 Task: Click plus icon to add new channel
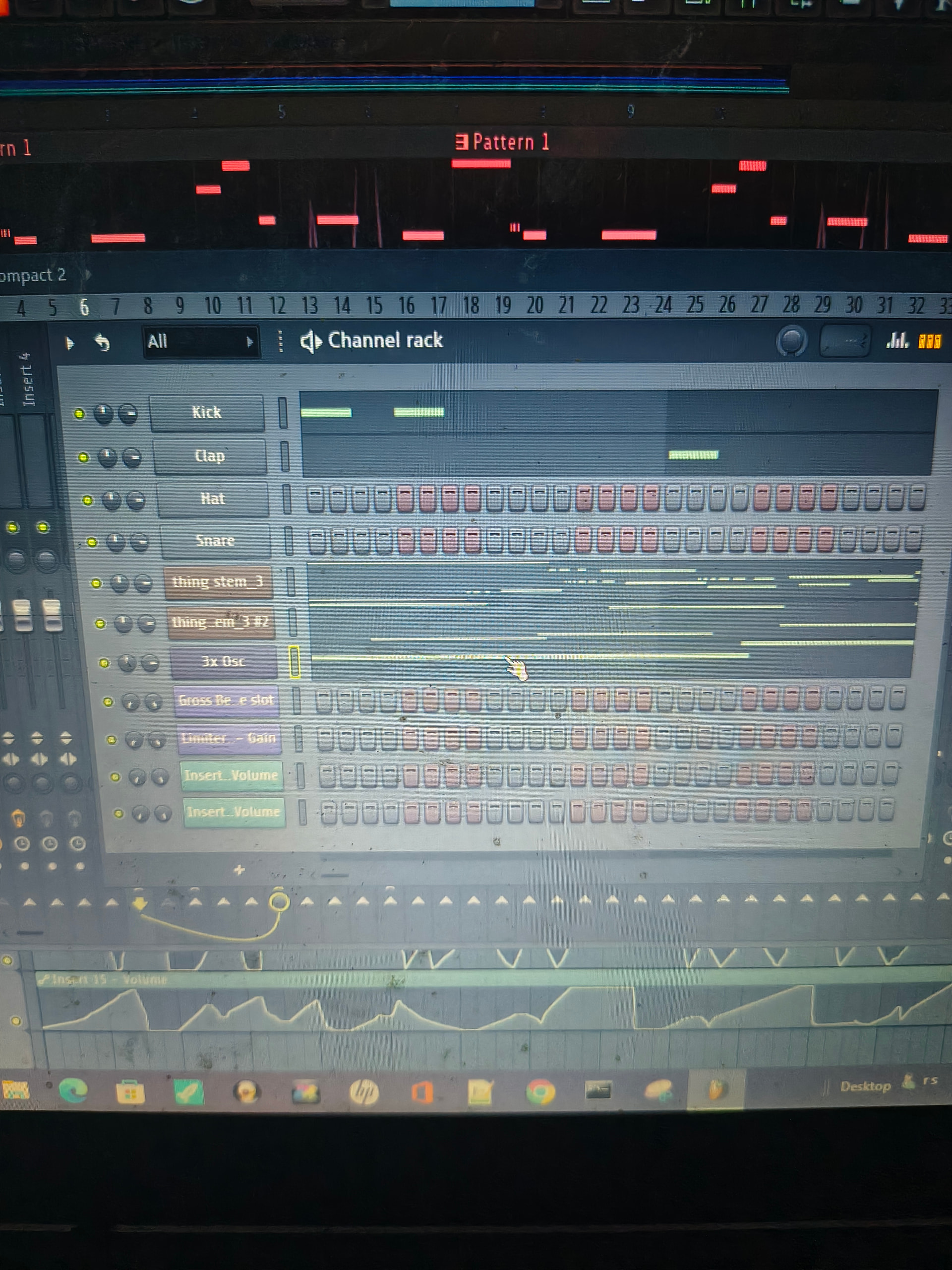click(x=238, y=871)
